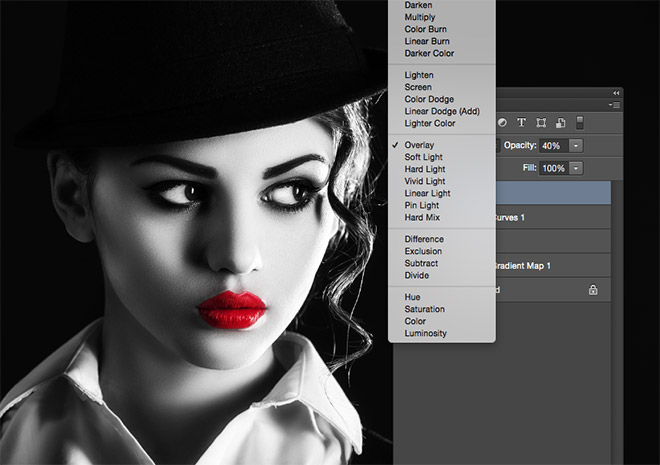Click the filter for adjustment layers icon
The width and height of the screenshot is (660, 465).
pos(502,123)
